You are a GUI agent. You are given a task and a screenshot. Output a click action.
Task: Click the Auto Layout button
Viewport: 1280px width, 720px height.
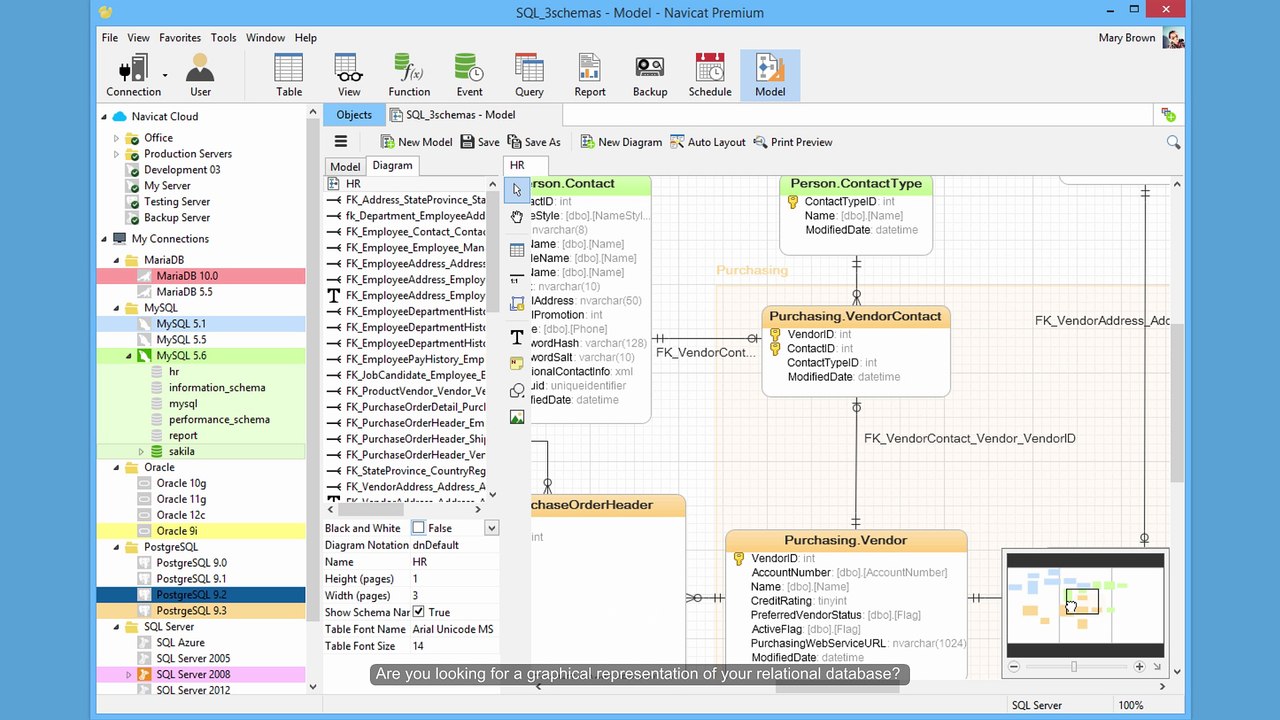click(x=708, y=142)
